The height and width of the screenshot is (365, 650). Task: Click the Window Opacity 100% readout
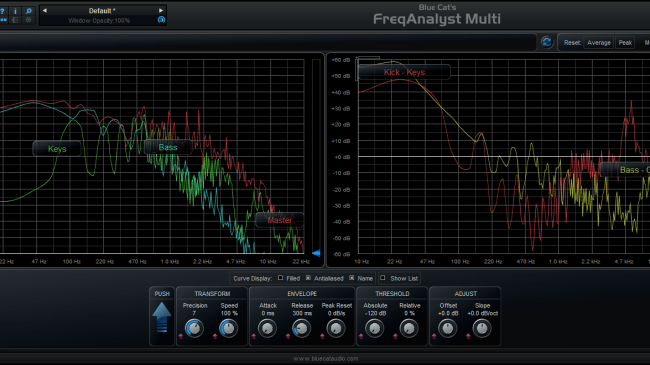pos(99,20)
